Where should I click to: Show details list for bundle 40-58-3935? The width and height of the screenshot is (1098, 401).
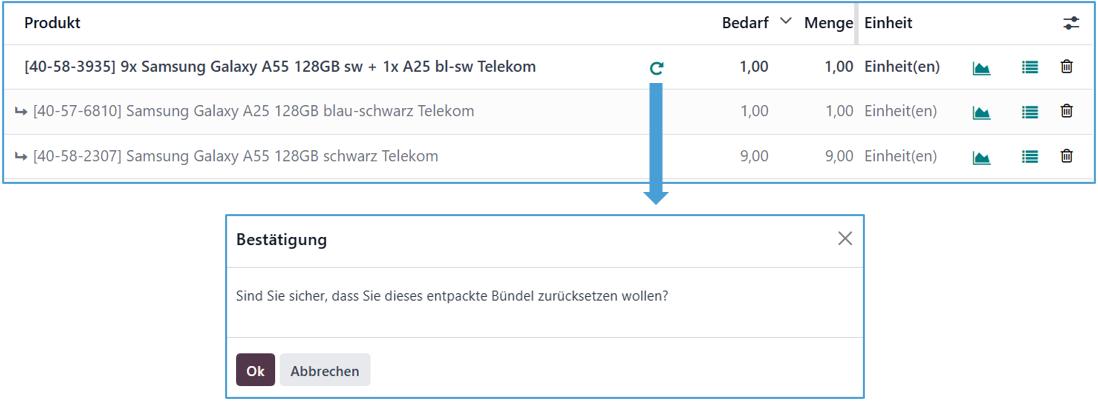1030,68
